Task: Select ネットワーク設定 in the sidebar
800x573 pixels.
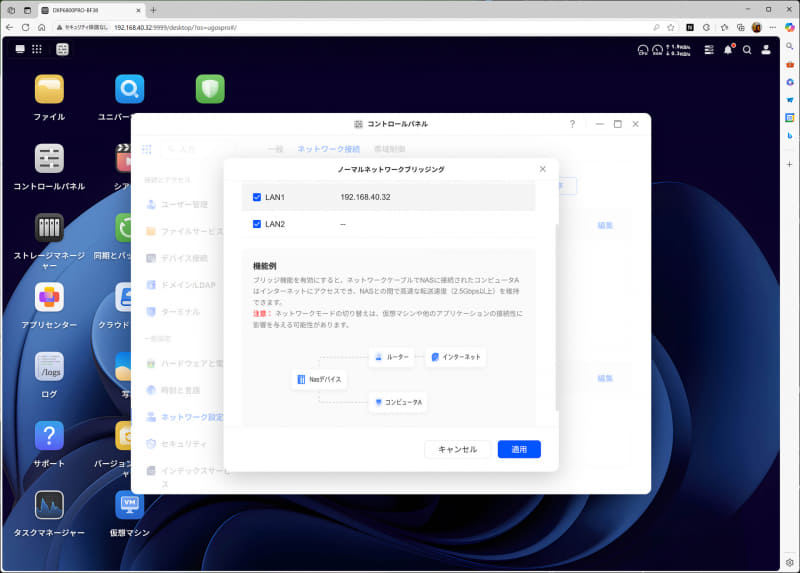Action: click(x=185, y=417)
